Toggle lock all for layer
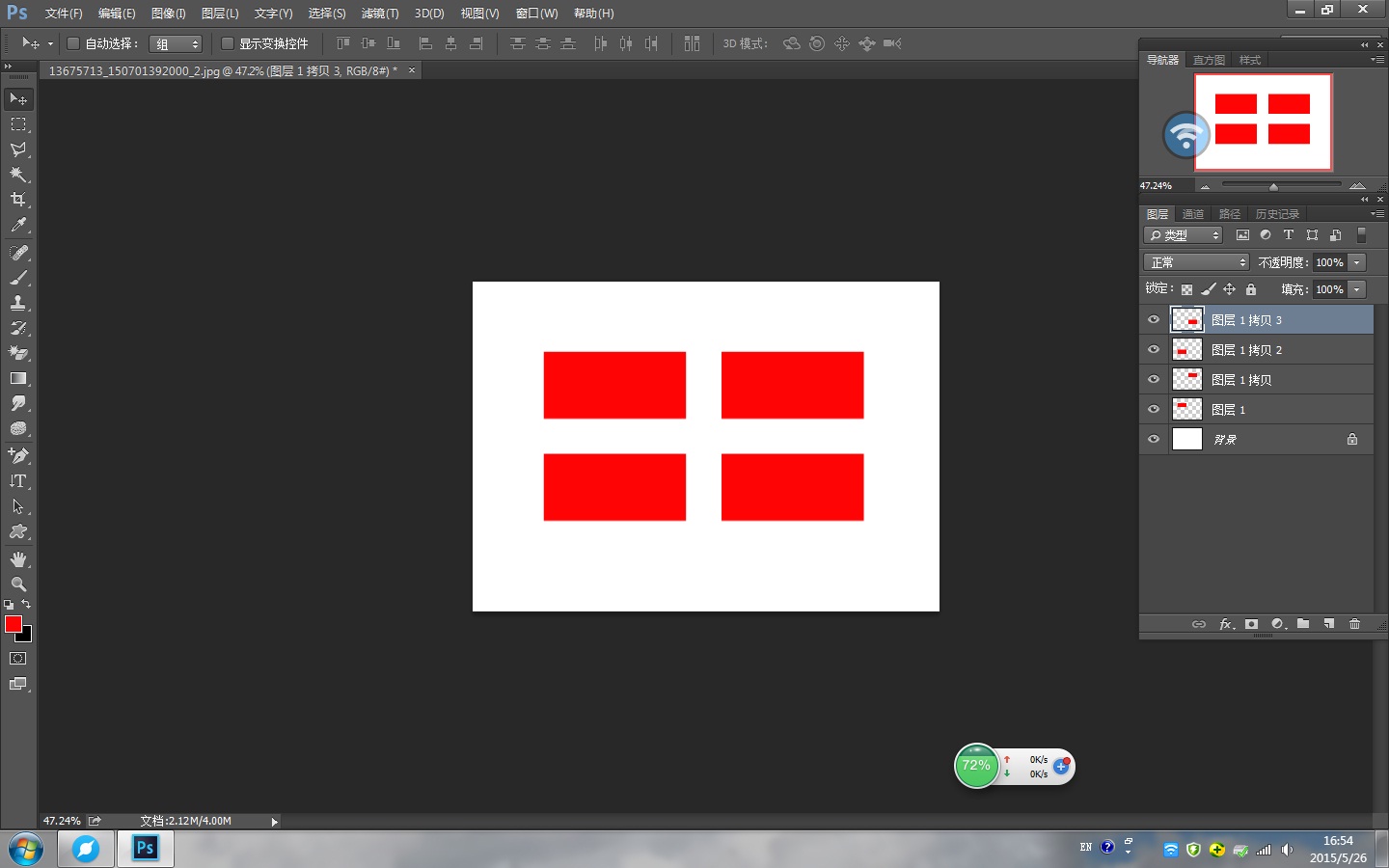Screen dimensions: 1389x868 point(1251,289)
